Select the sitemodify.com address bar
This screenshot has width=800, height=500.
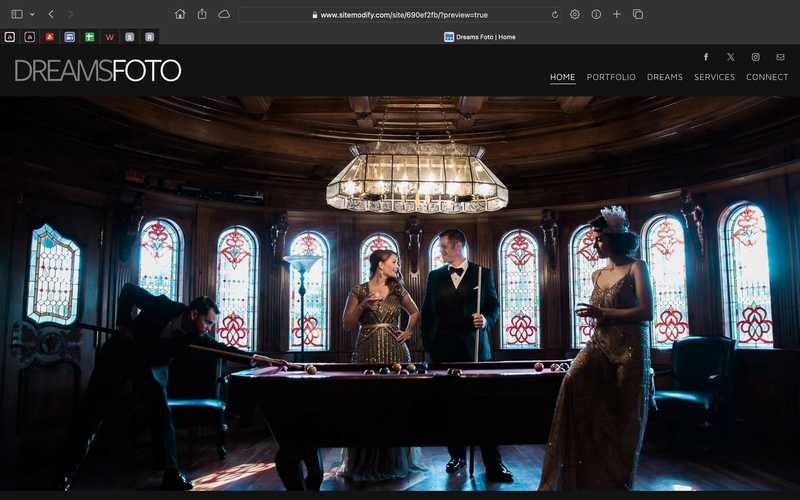coord(399,15)
